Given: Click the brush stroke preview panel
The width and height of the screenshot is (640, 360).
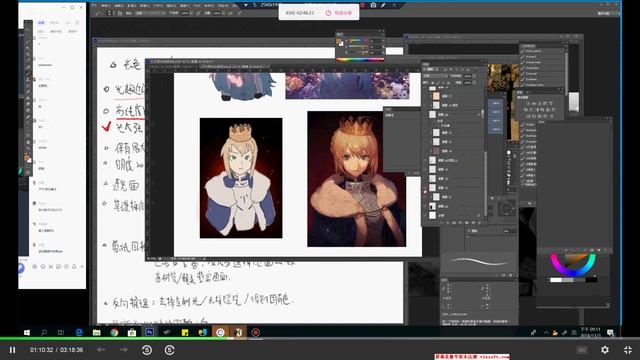Looking at the screenshot, I should [x=478, y=261].
